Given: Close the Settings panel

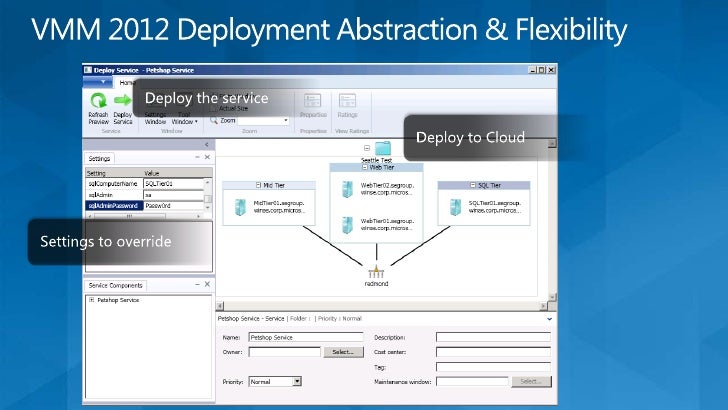Looking at the screenshot, I should pos(208,157).
